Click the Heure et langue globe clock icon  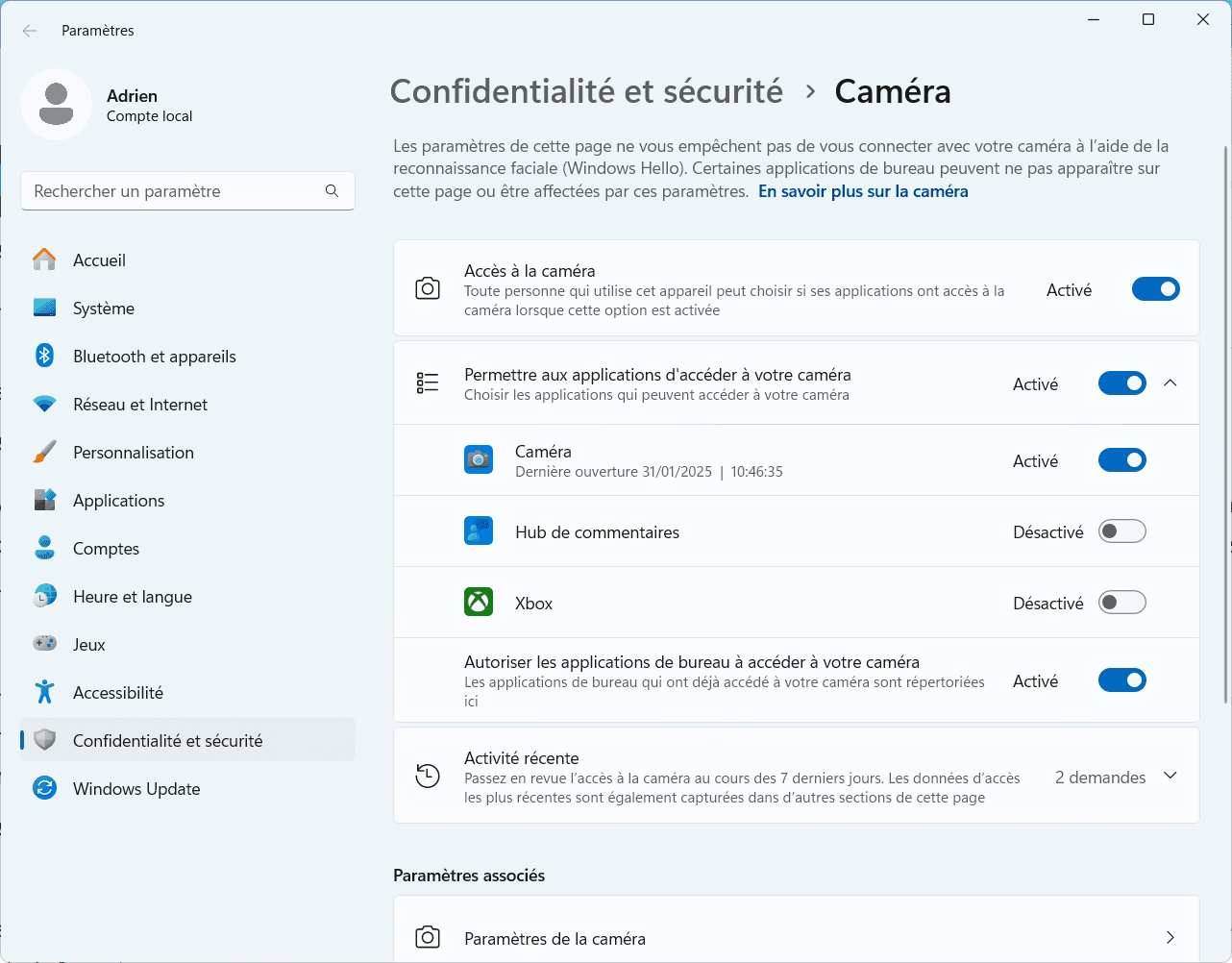(44, 596)
